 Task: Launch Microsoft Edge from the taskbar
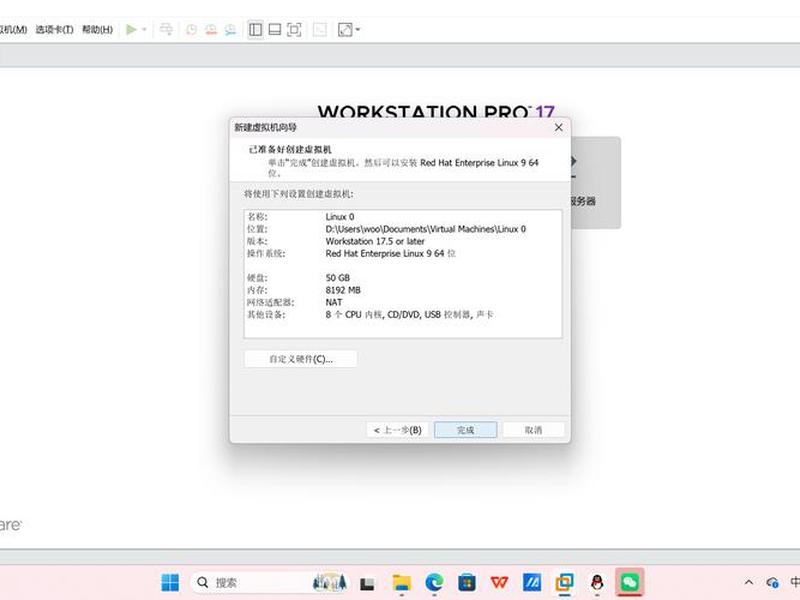(x=434, y=582)
